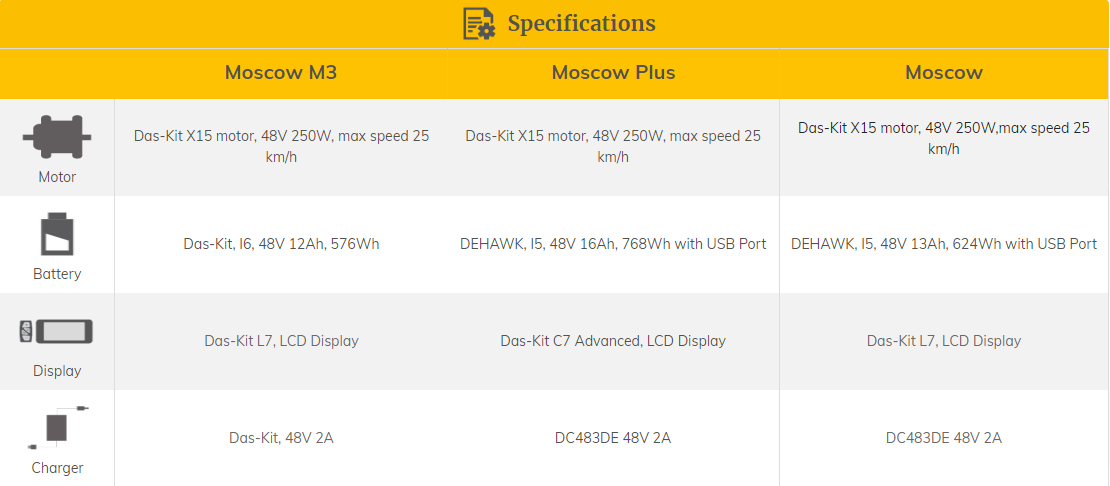Select the Moscow column header

pos(944,73)
